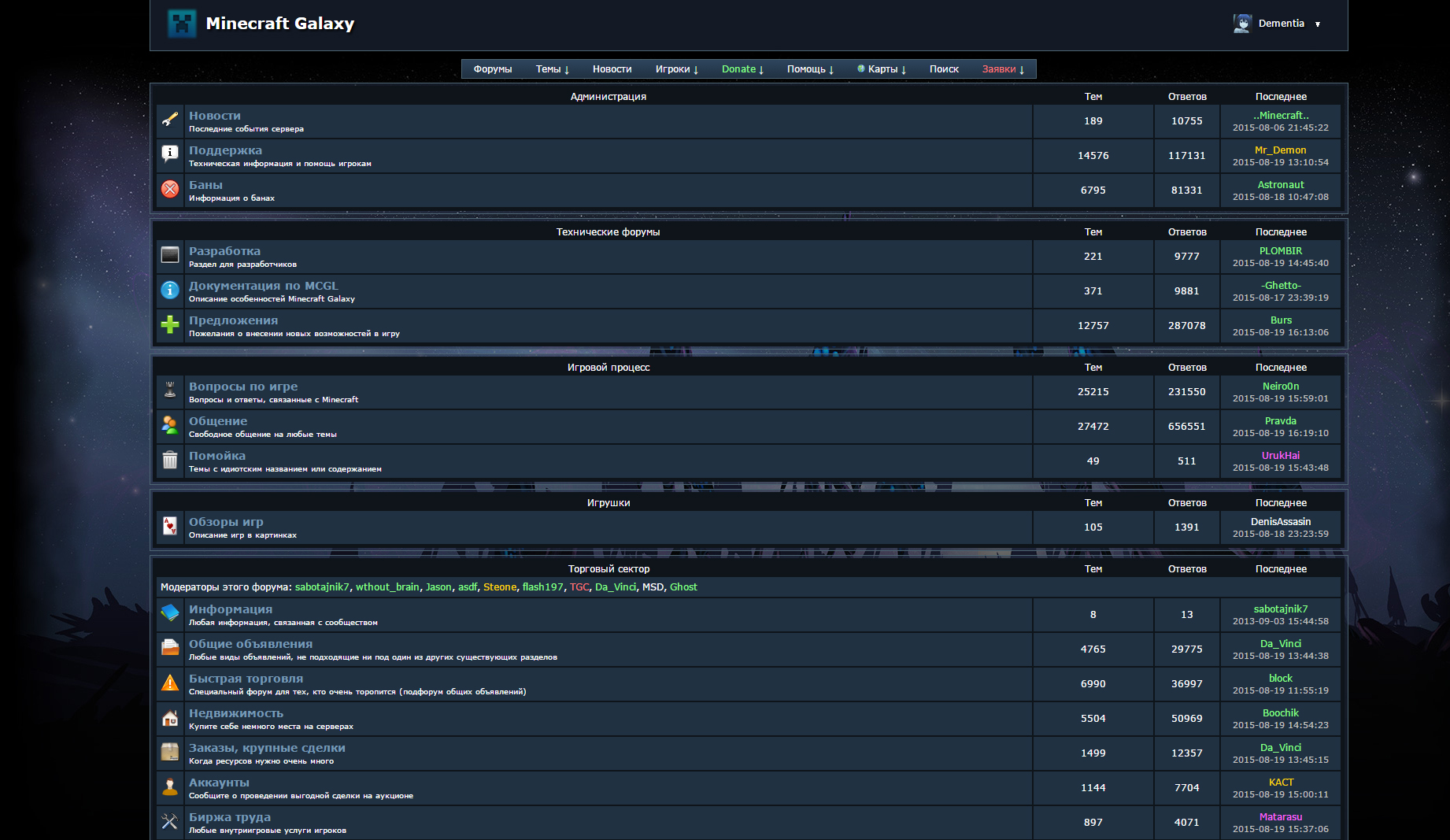Click the Общение people icon

coord(170,425)
